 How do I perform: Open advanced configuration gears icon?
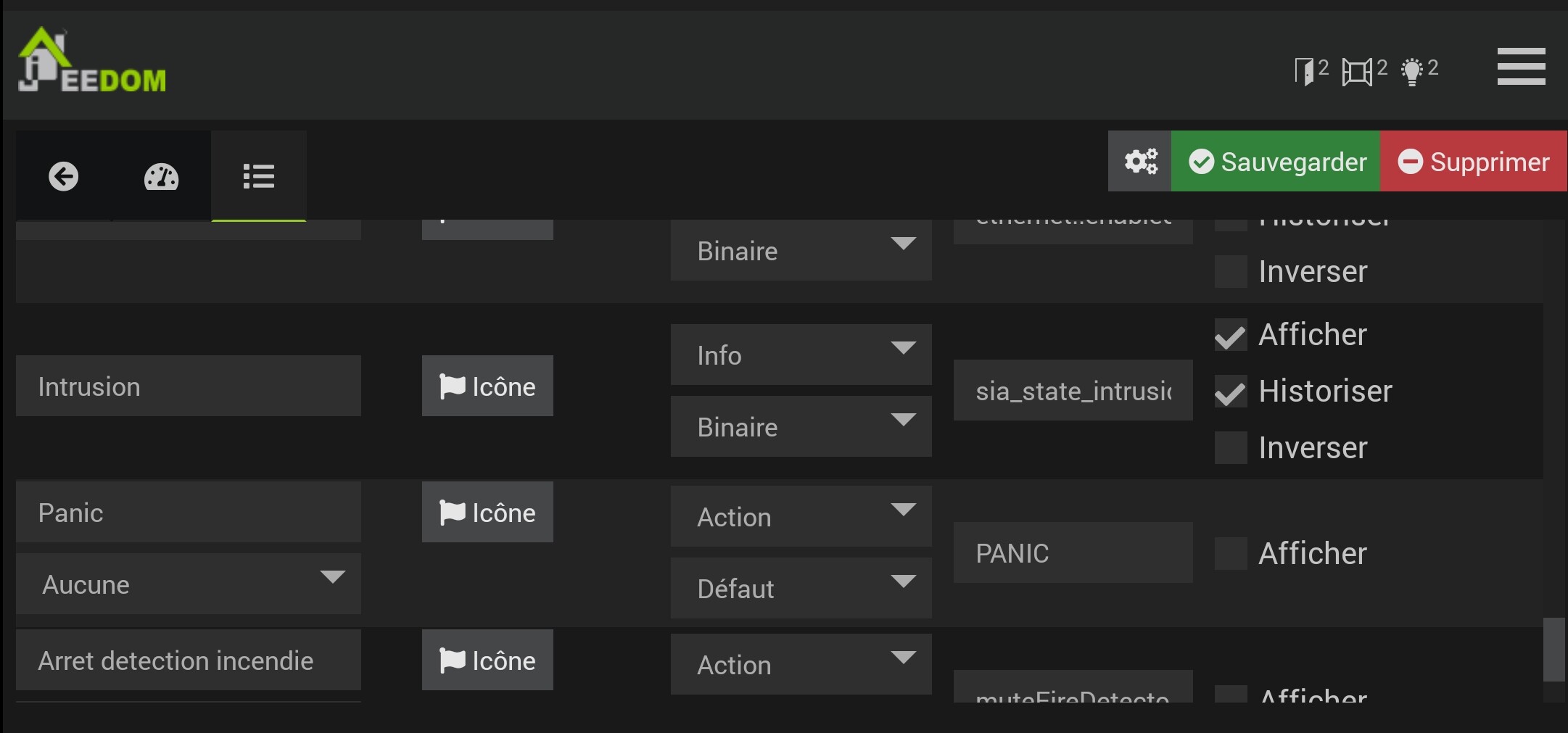click(x=1140, y=161)
